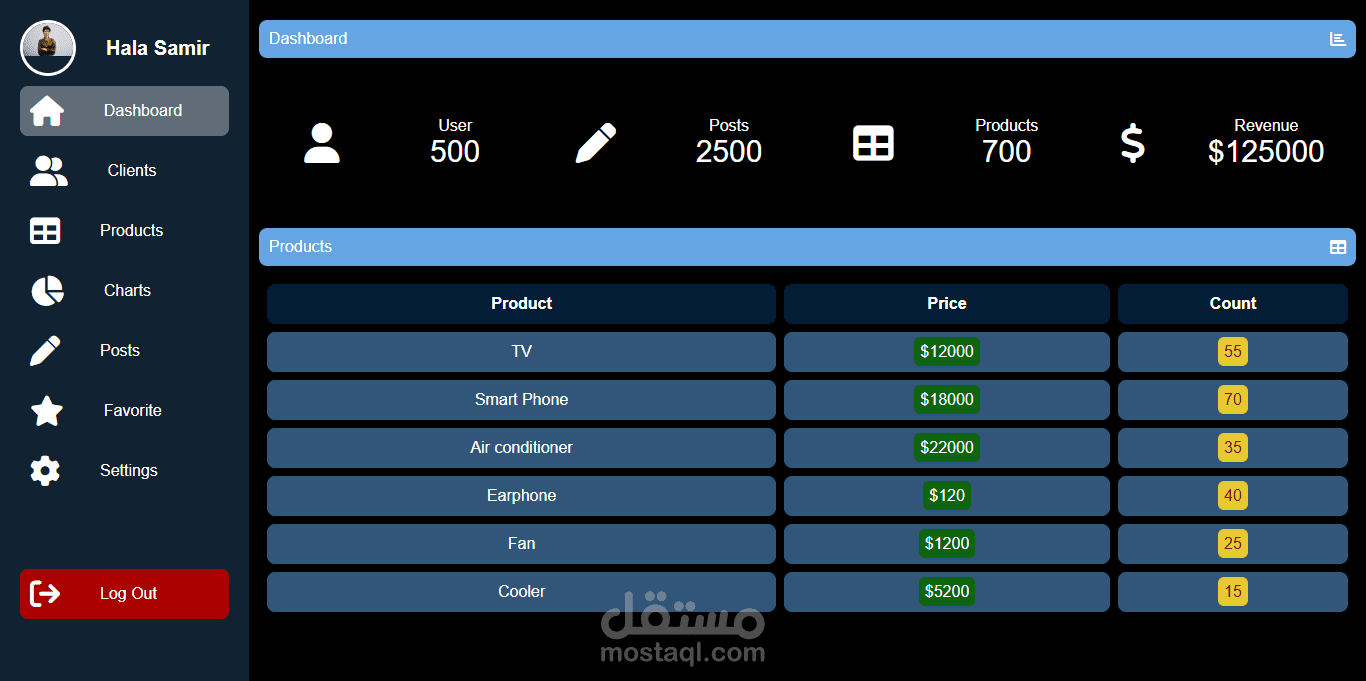1366x681 pixels.
Task: Click the chart icon in the Dashboard header bar
Action: click(x=1338, y=38)
